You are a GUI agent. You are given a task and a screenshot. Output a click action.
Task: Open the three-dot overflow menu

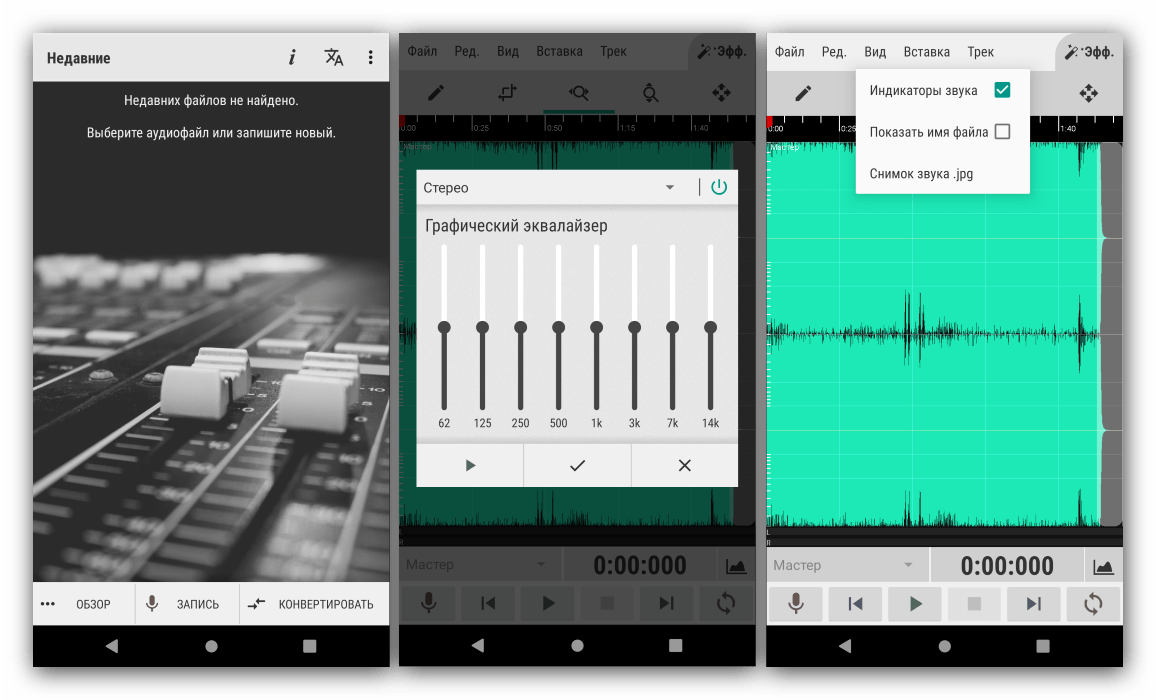pyautogui.click(x=370, y=58)
